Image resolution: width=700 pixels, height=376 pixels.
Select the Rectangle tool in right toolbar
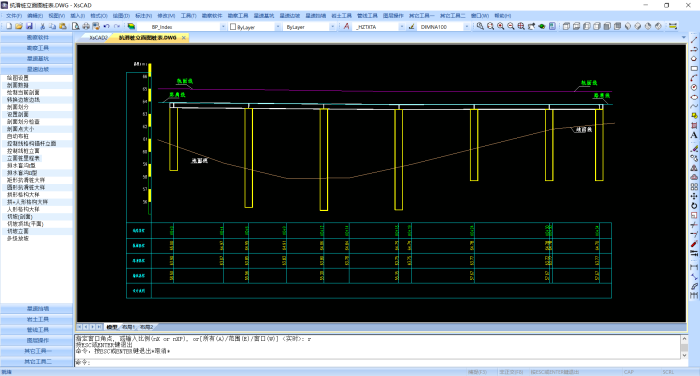tap(694, 68)
